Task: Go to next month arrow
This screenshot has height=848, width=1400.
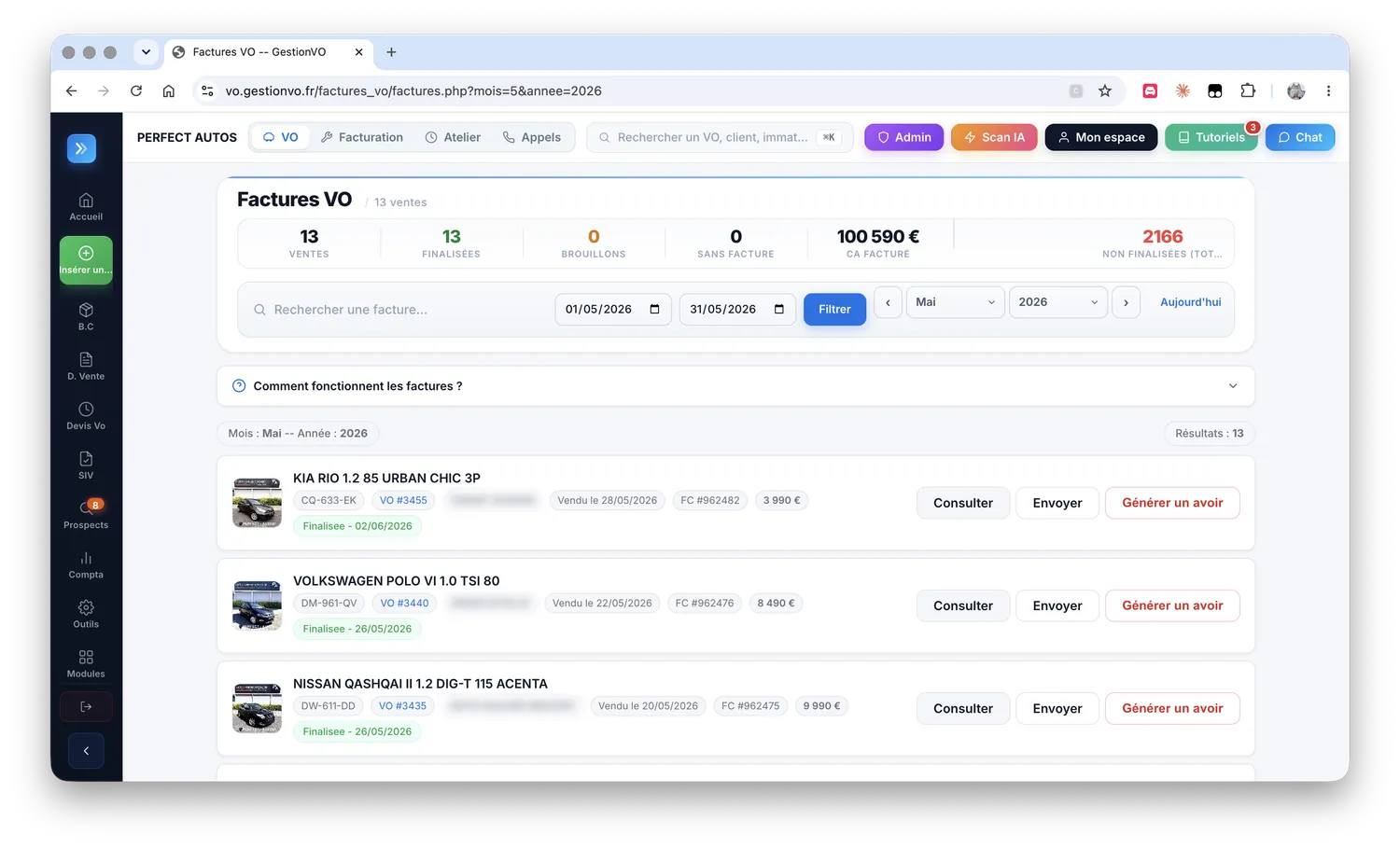Action: coord(1126,302)
